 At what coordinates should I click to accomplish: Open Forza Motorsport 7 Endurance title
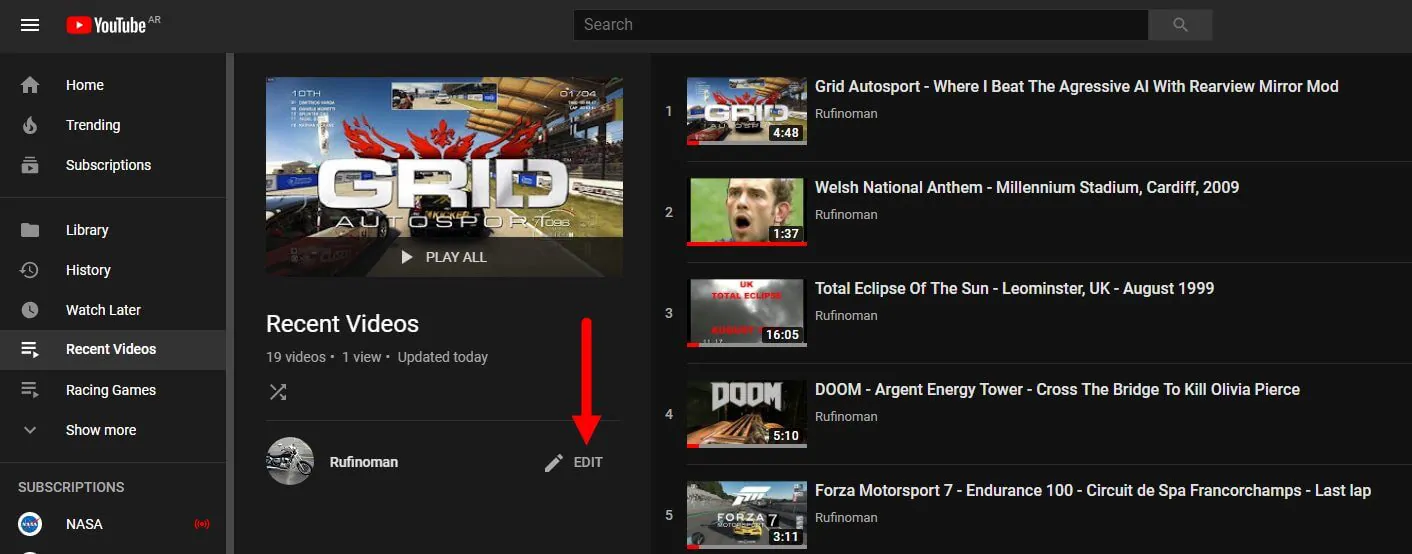[1093, 491]
